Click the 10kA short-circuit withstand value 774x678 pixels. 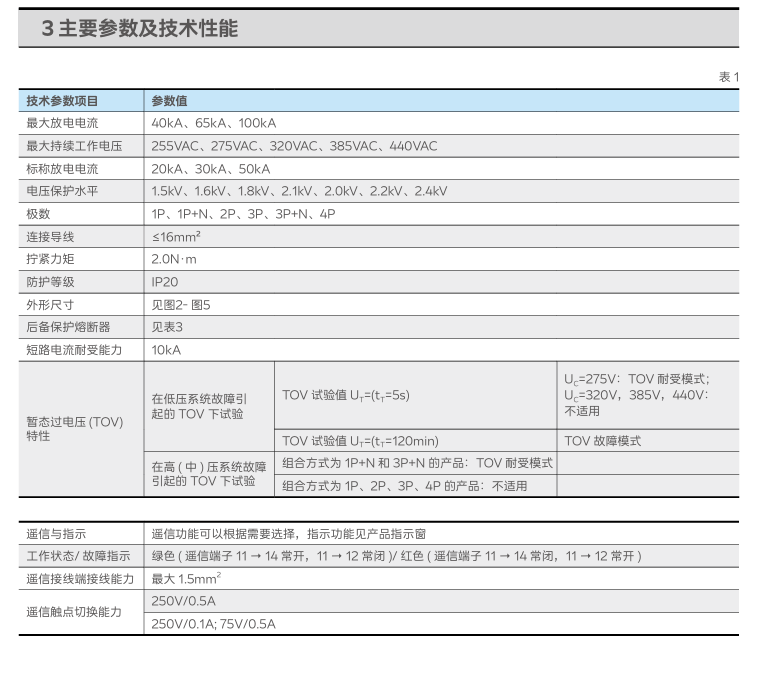166,350
